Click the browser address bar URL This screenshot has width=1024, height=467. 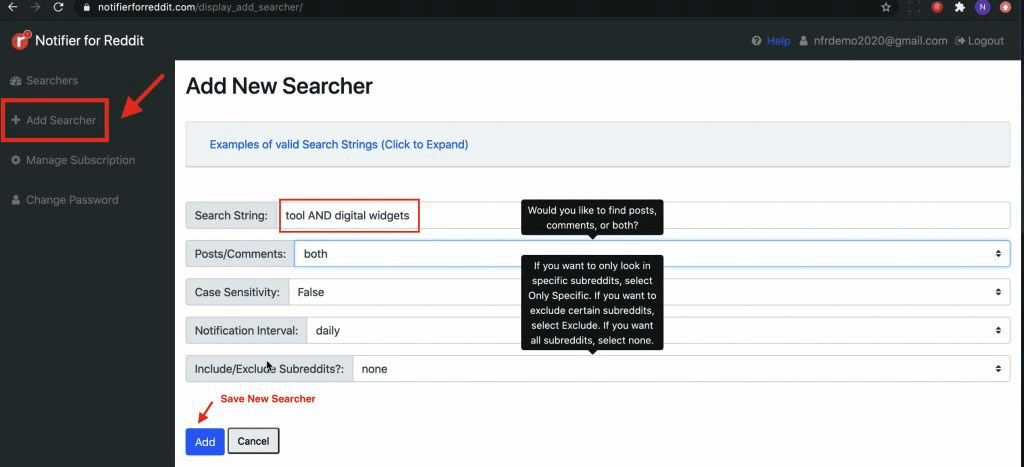(200, 8)
